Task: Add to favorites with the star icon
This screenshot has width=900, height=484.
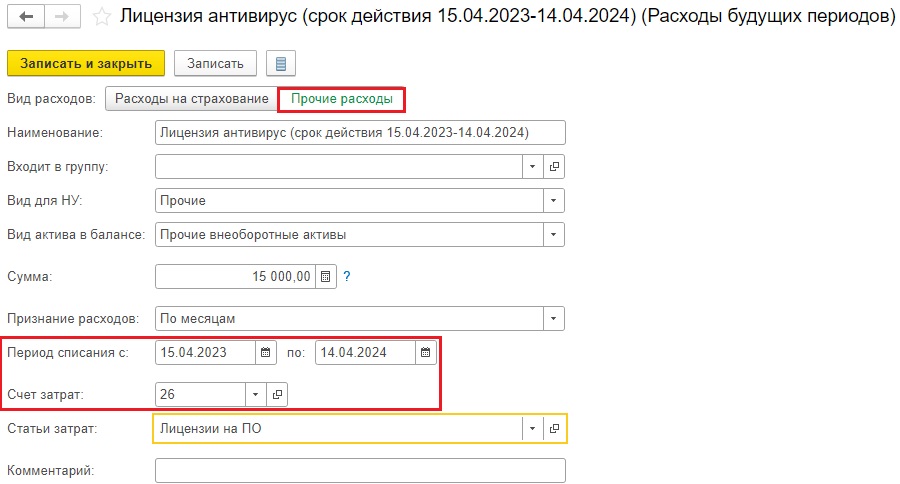Action: [102, 17]
